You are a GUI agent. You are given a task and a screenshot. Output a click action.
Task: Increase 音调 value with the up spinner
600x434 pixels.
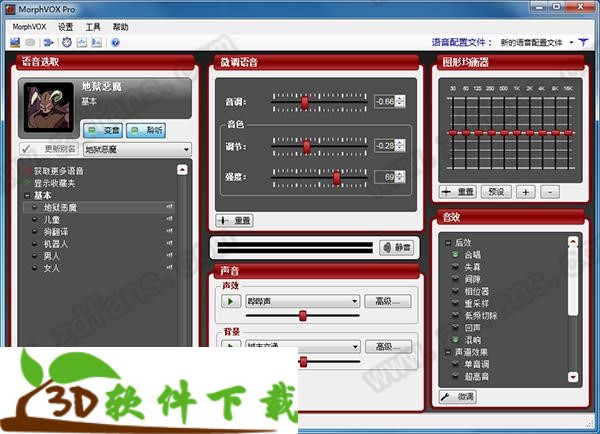[400, 99]
